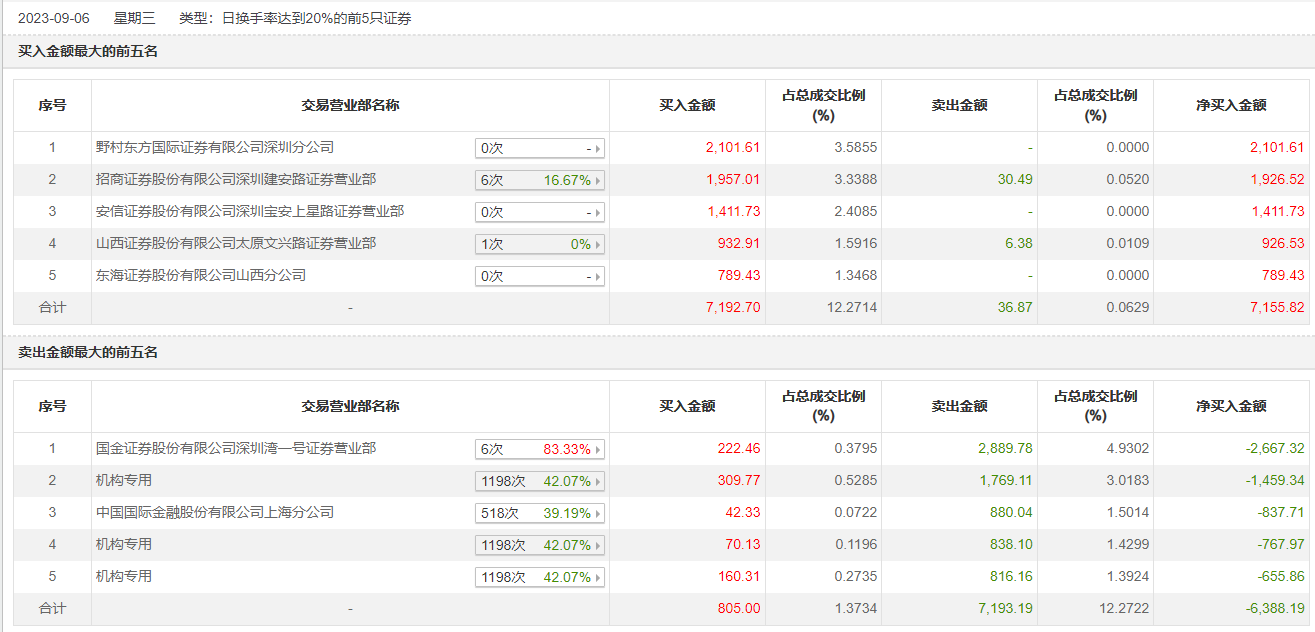Click 卖出金额 header in the bottom table
The width and height of the screenshot is (1315, 632).
959,406
